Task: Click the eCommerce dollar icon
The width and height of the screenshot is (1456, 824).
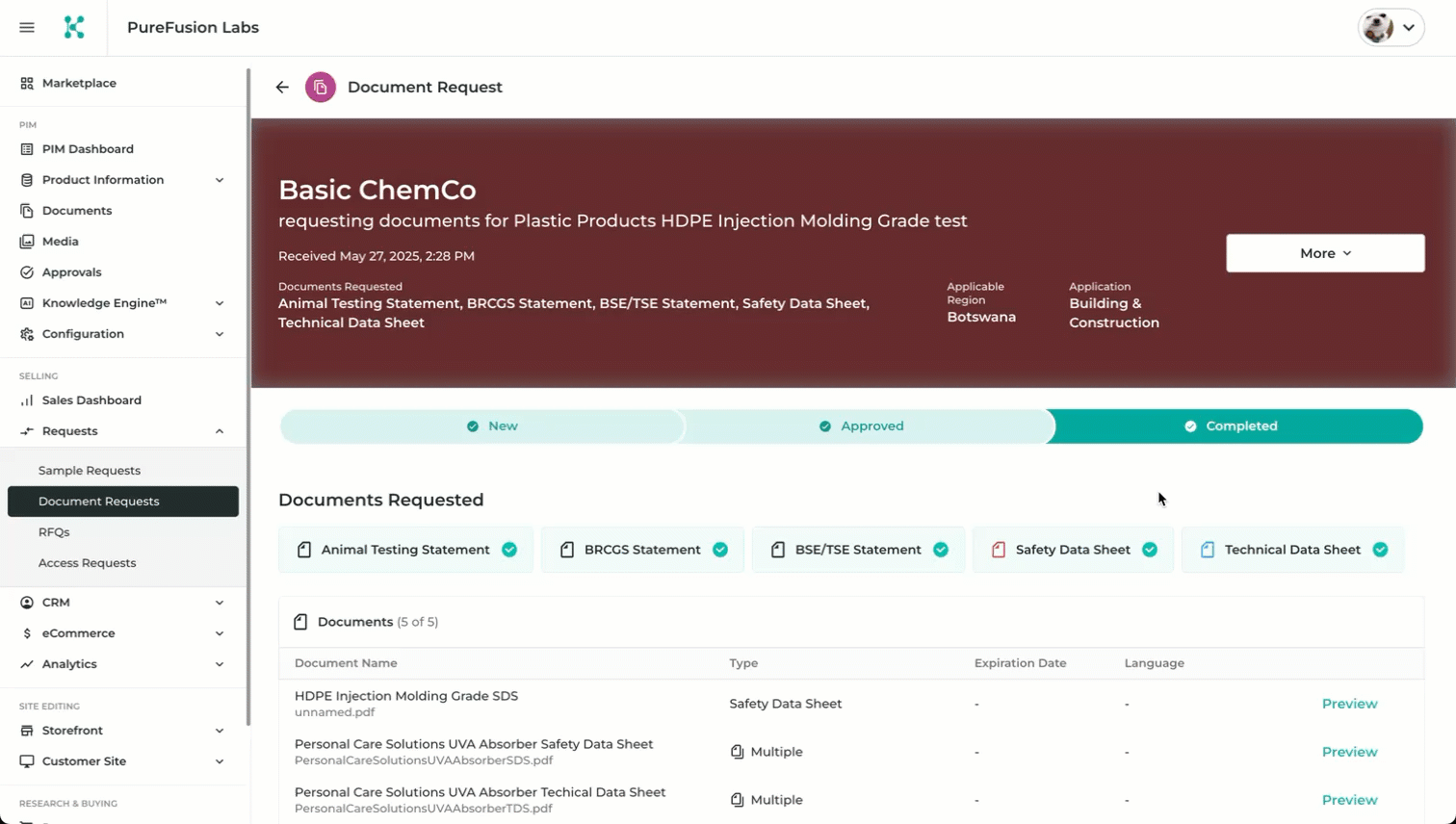Action: pyautogui.click(x=27, y=633)
